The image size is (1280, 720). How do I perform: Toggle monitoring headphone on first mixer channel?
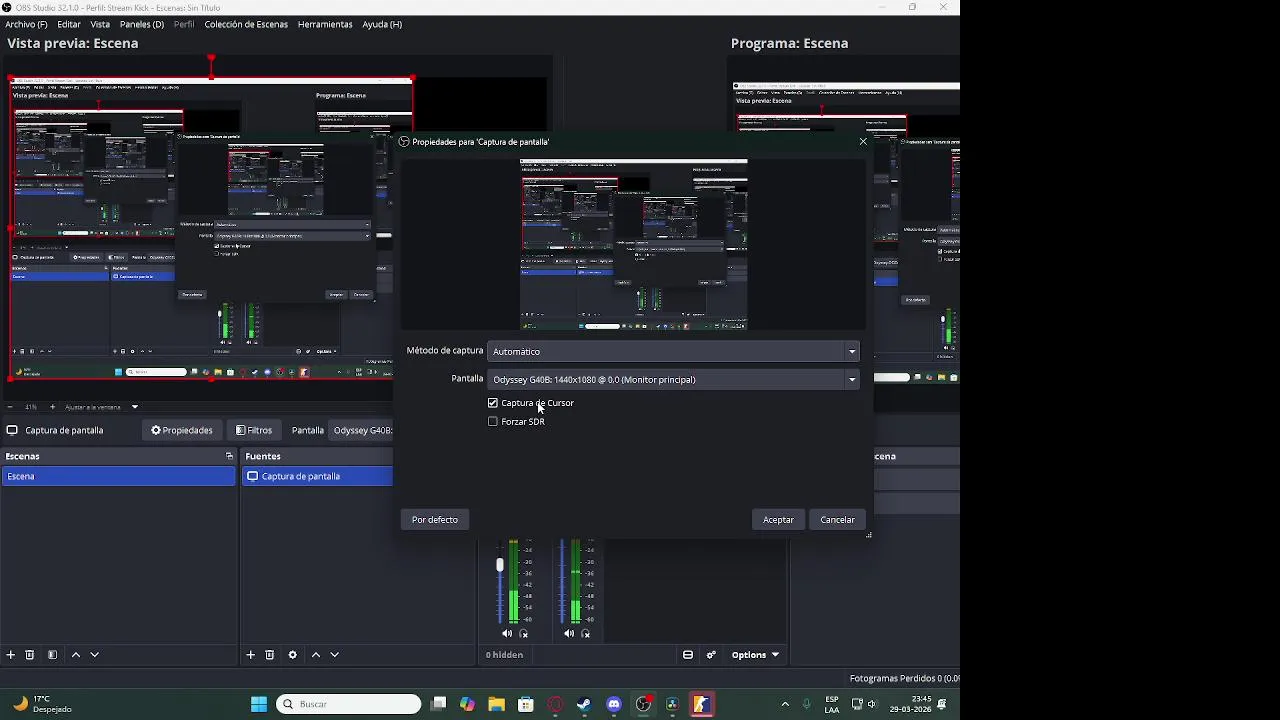coord(523,634)
